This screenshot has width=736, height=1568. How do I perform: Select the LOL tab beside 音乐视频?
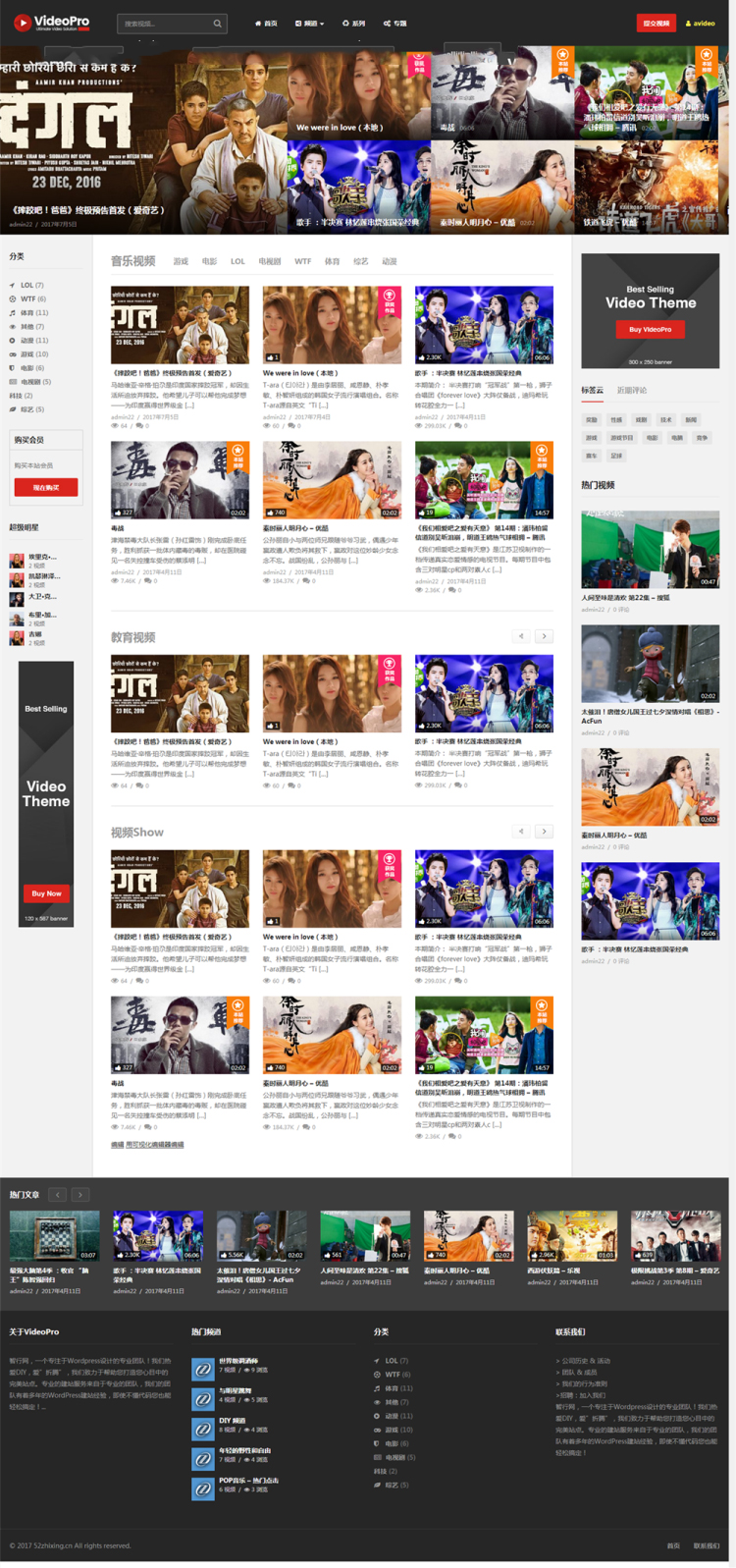point(237,261)
